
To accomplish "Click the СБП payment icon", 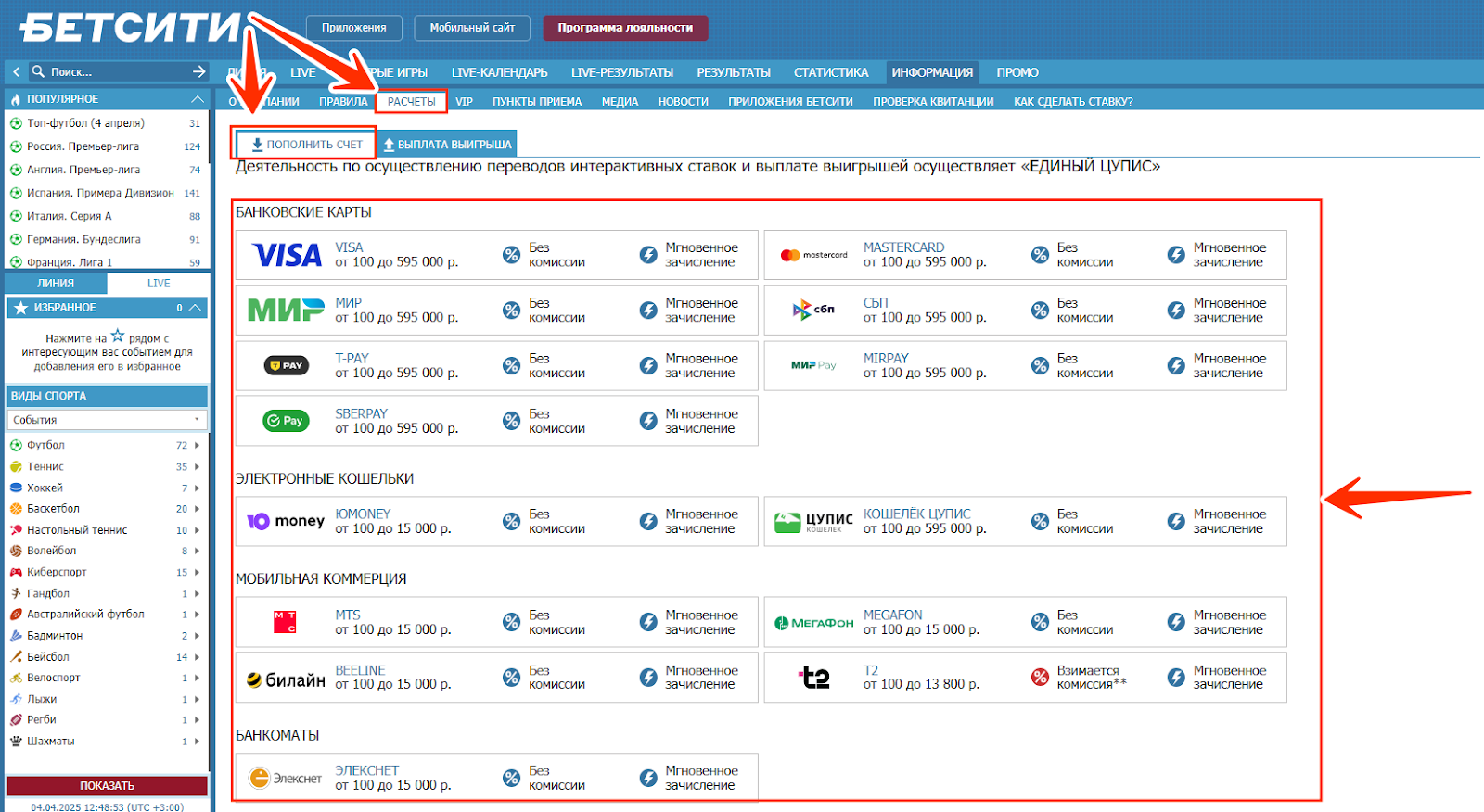I will 813,310.
